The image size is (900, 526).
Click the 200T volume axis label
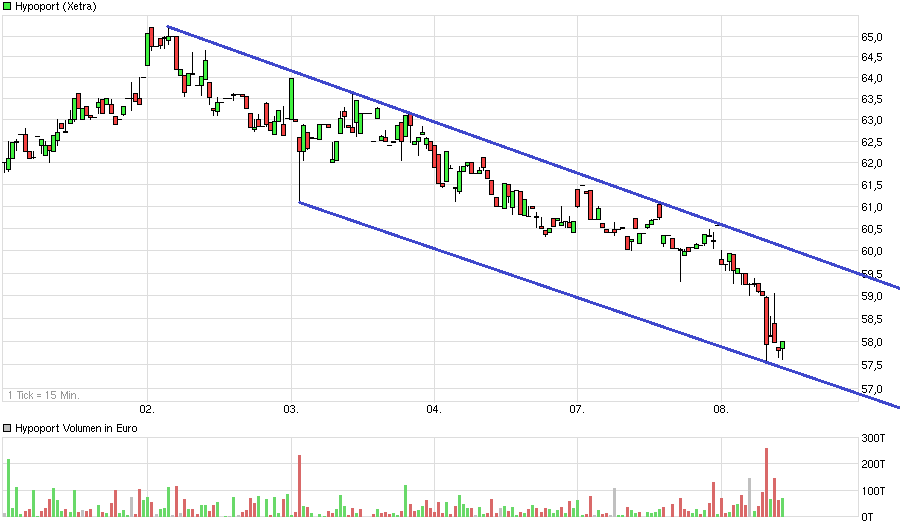tap(874, 464)
